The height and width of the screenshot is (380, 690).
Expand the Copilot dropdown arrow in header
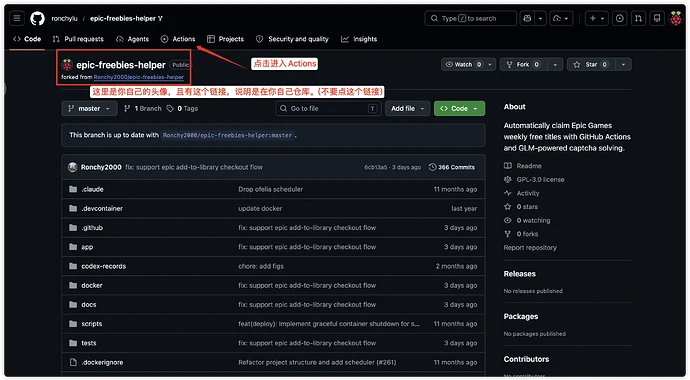click(x=540, y=18)
